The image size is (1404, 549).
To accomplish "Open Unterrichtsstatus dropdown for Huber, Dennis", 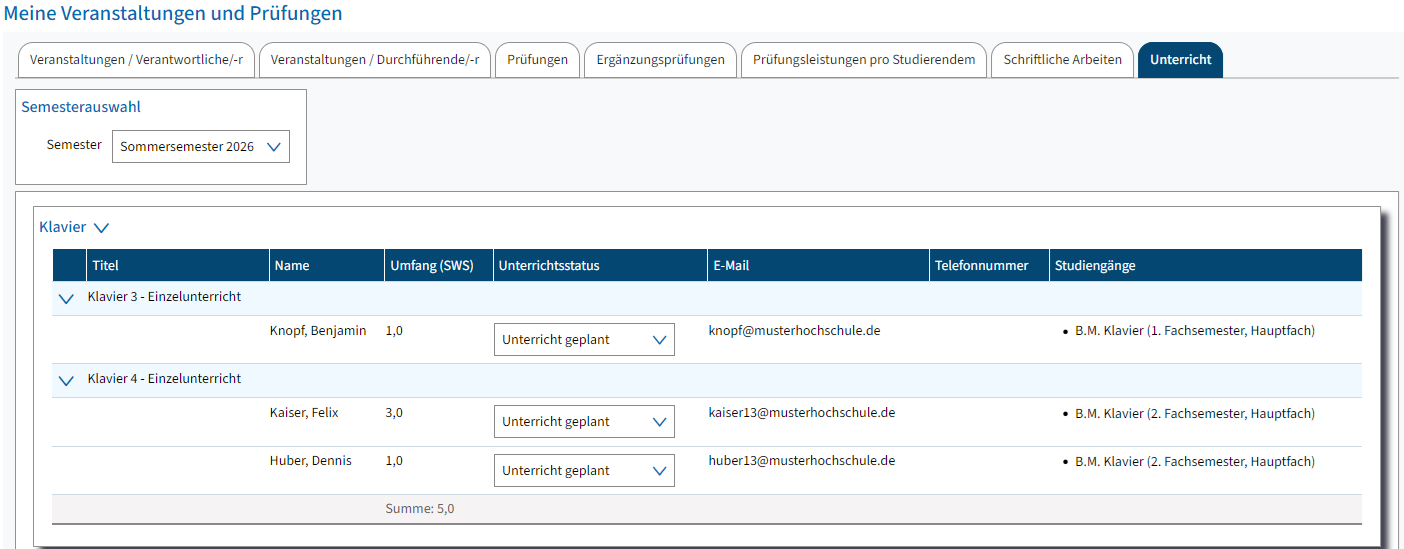I will 584,471.
